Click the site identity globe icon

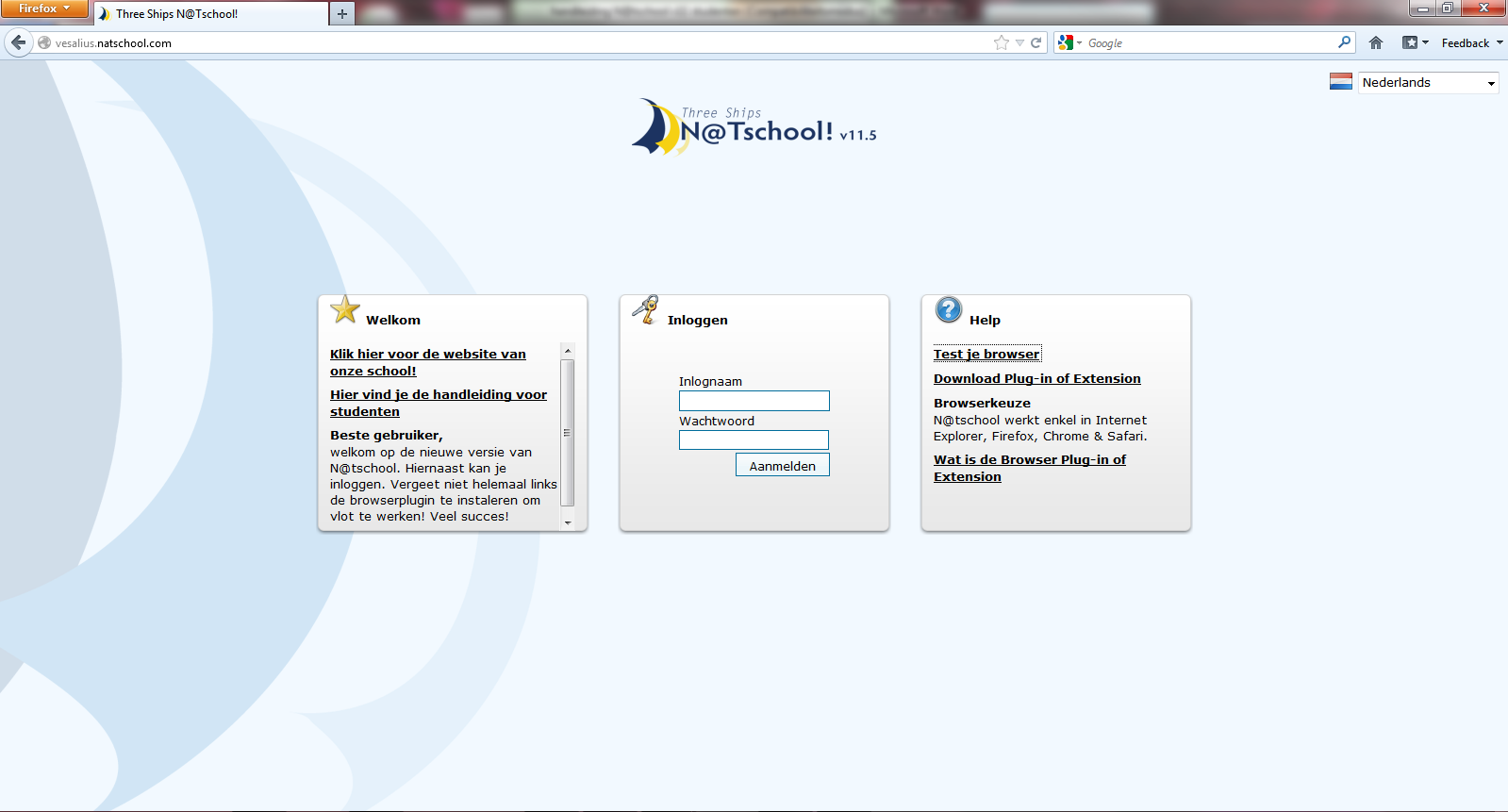(x=43, y=42)
